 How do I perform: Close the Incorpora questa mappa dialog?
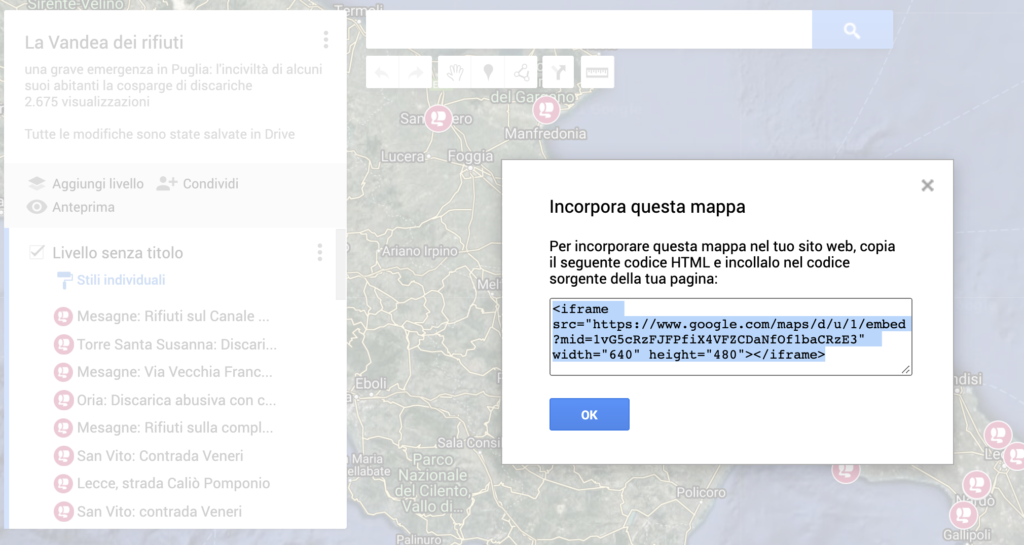pyautogui.click(x=927, y=185)
